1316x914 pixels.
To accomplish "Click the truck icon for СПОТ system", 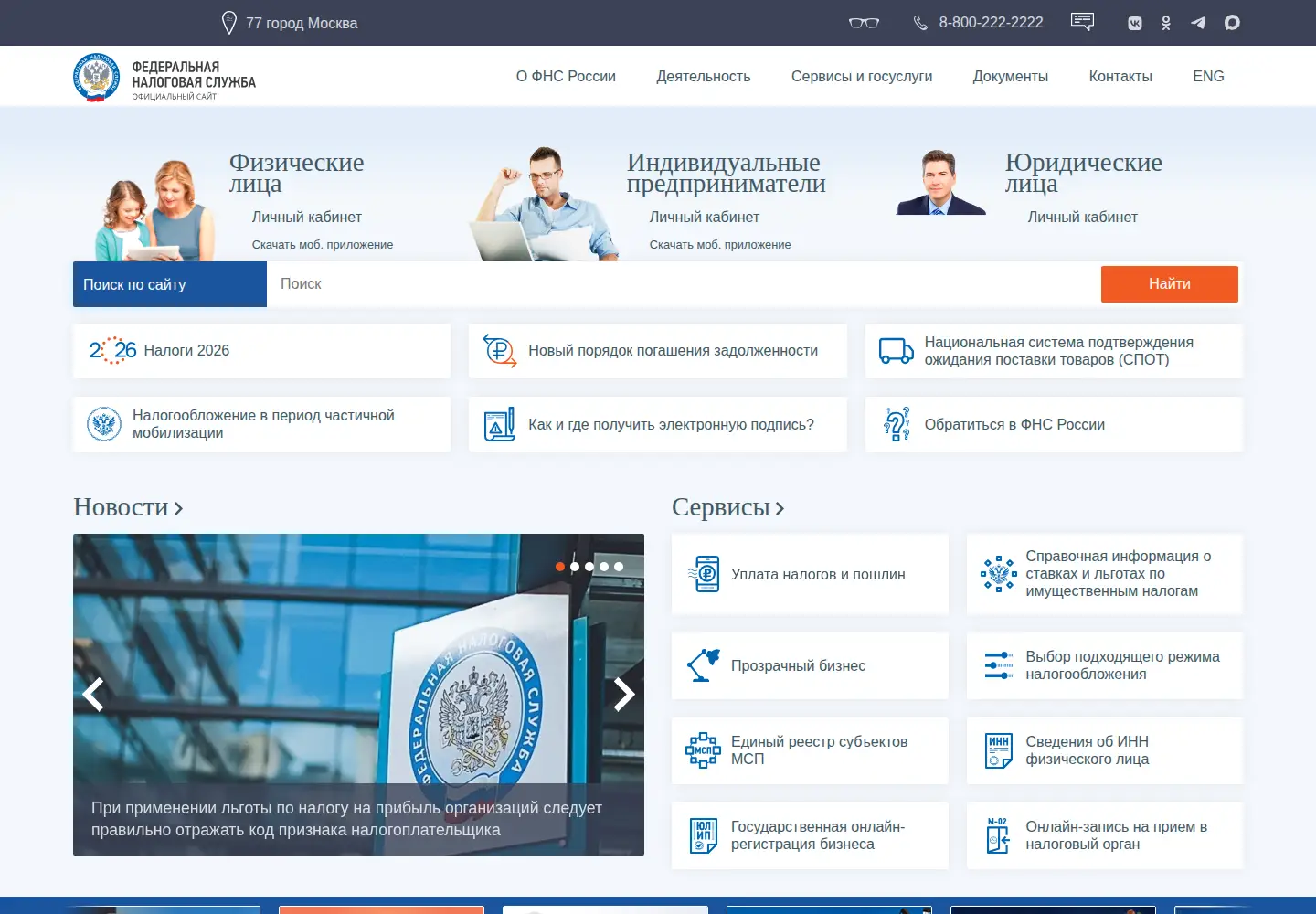I will [x=896, y=351].
